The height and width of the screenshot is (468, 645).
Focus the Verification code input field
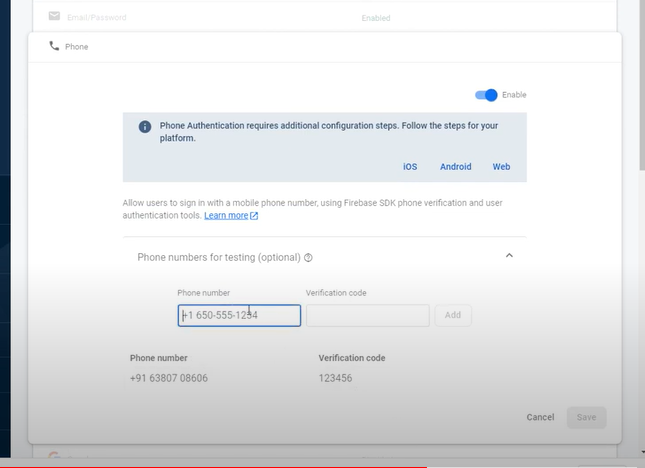tap(367, 316)
